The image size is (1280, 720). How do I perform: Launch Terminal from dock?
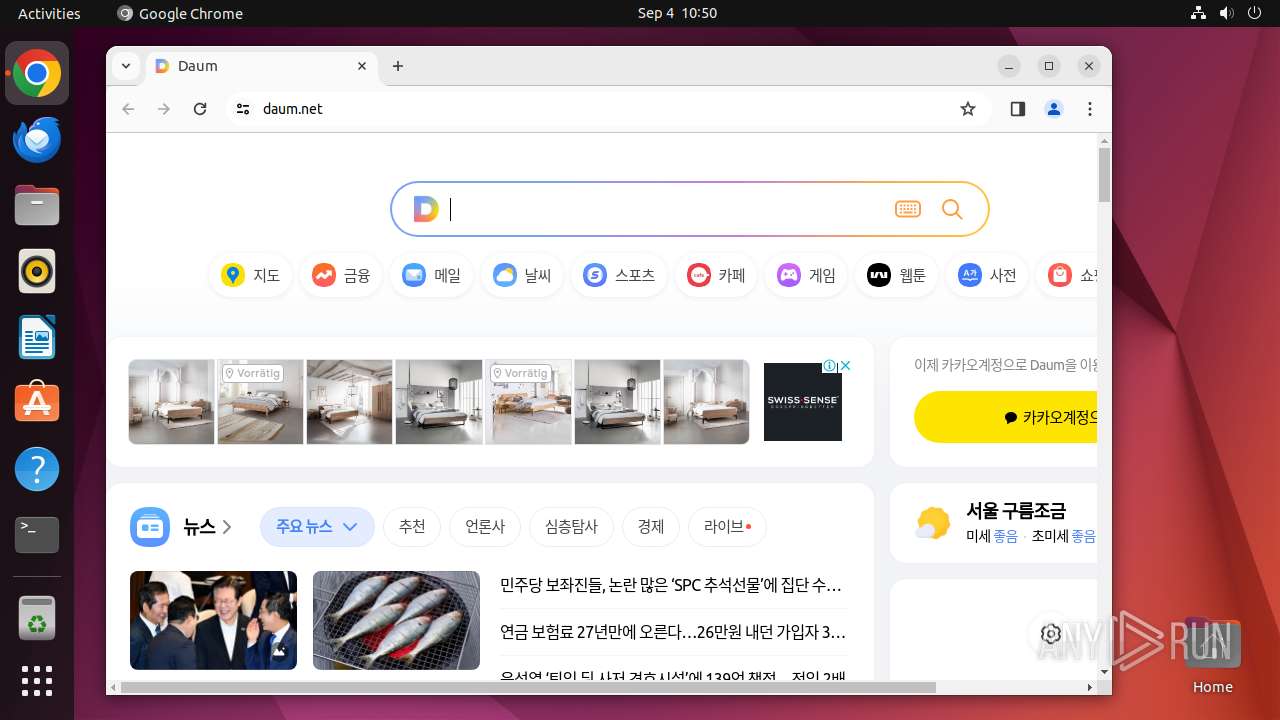tap(37, 535)
